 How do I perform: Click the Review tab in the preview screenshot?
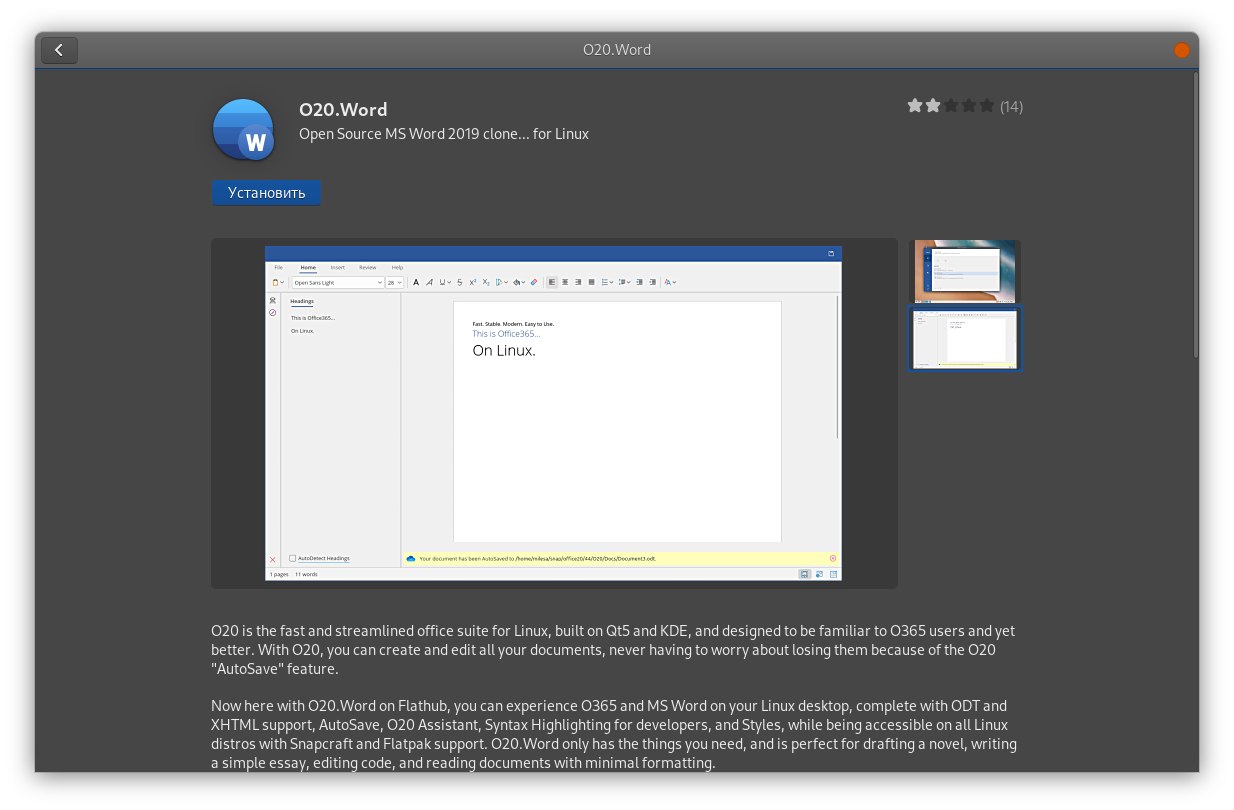[x=368, y=267]
